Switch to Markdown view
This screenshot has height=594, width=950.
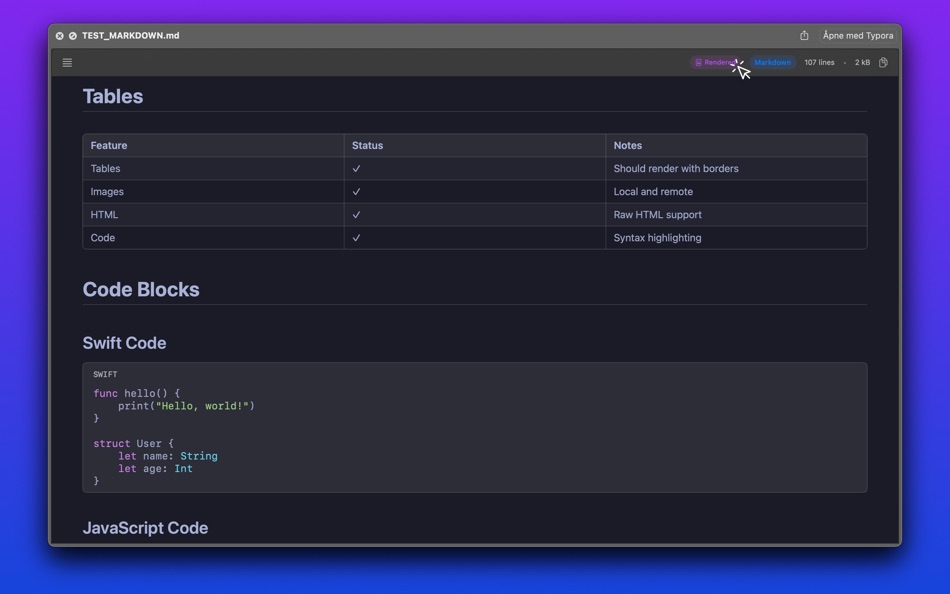tap(771, 62)
